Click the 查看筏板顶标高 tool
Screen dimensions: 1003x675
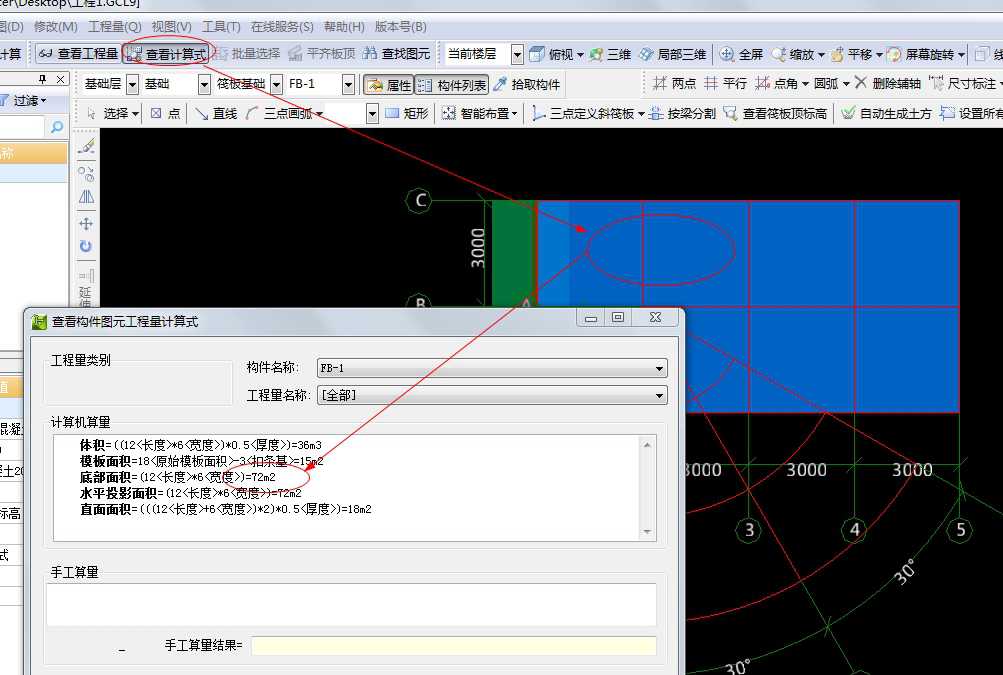pos(775,113)
